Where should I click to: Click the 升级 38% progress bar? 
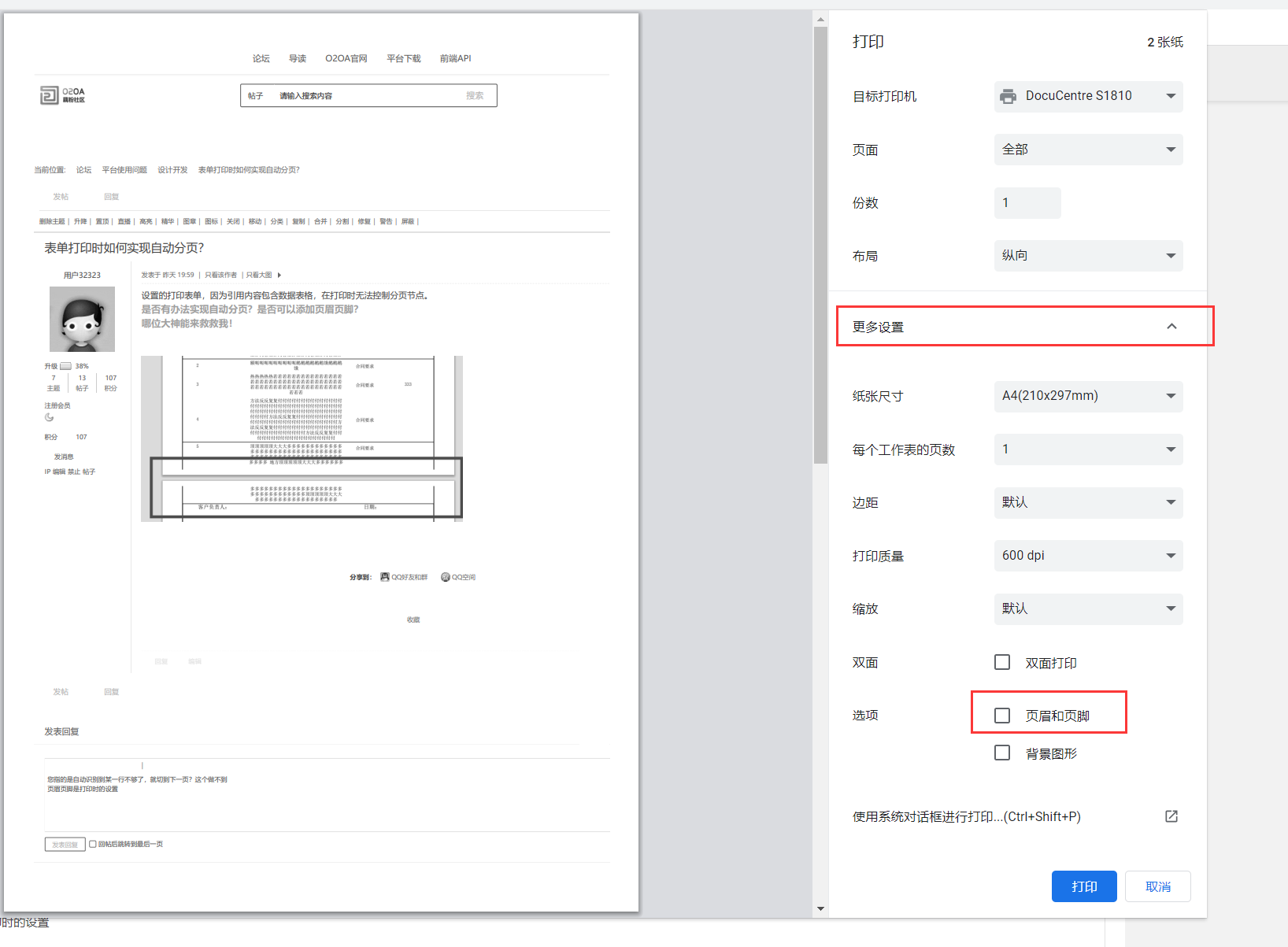pyautogui.click(x=66, y=366)
